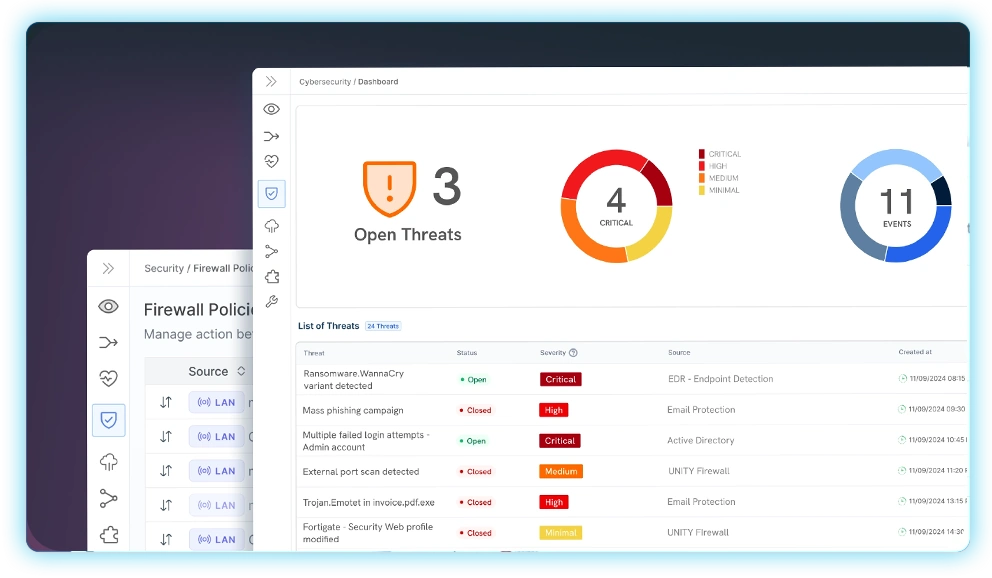This screenshot has width=992, height=578.
Task: Click the Security breadcrumb in the Firewall window
Action: (x=164, y=268)
